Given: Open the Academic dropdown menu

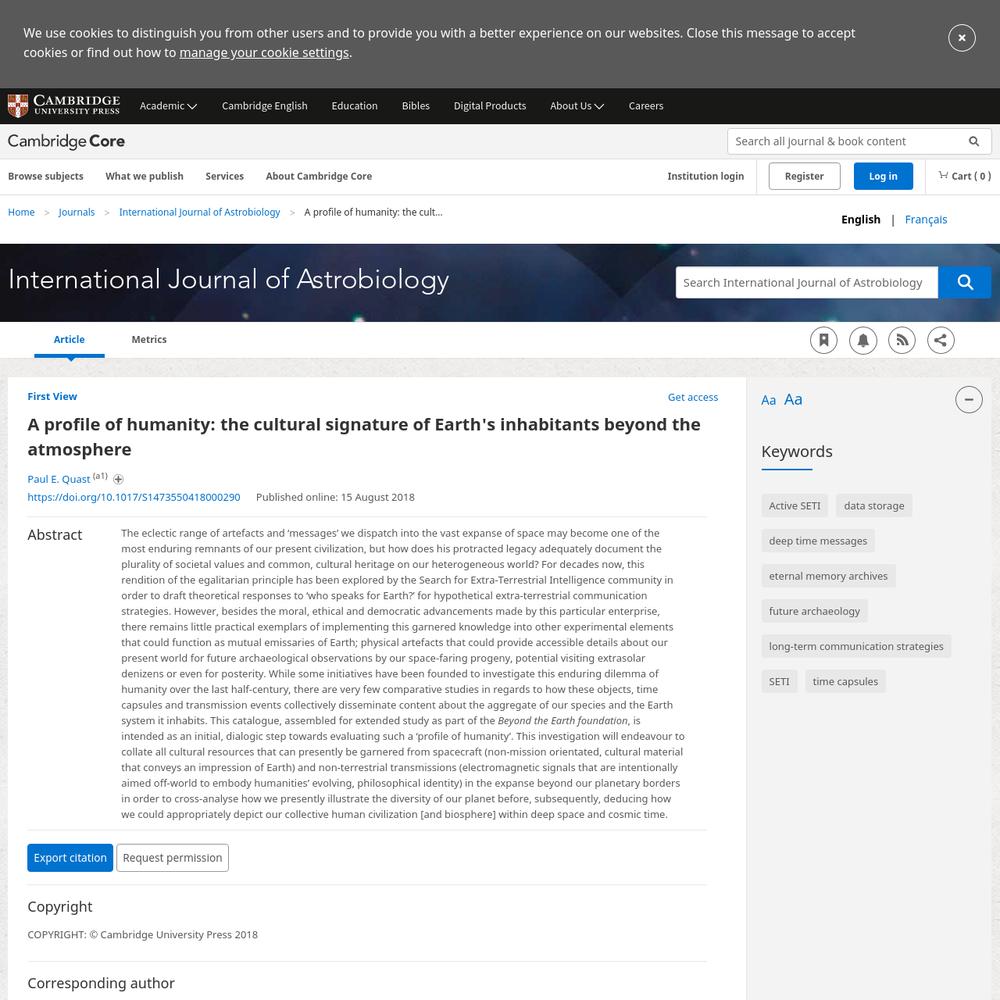Looking at the screenshot, I should click(x=168, y=106).
